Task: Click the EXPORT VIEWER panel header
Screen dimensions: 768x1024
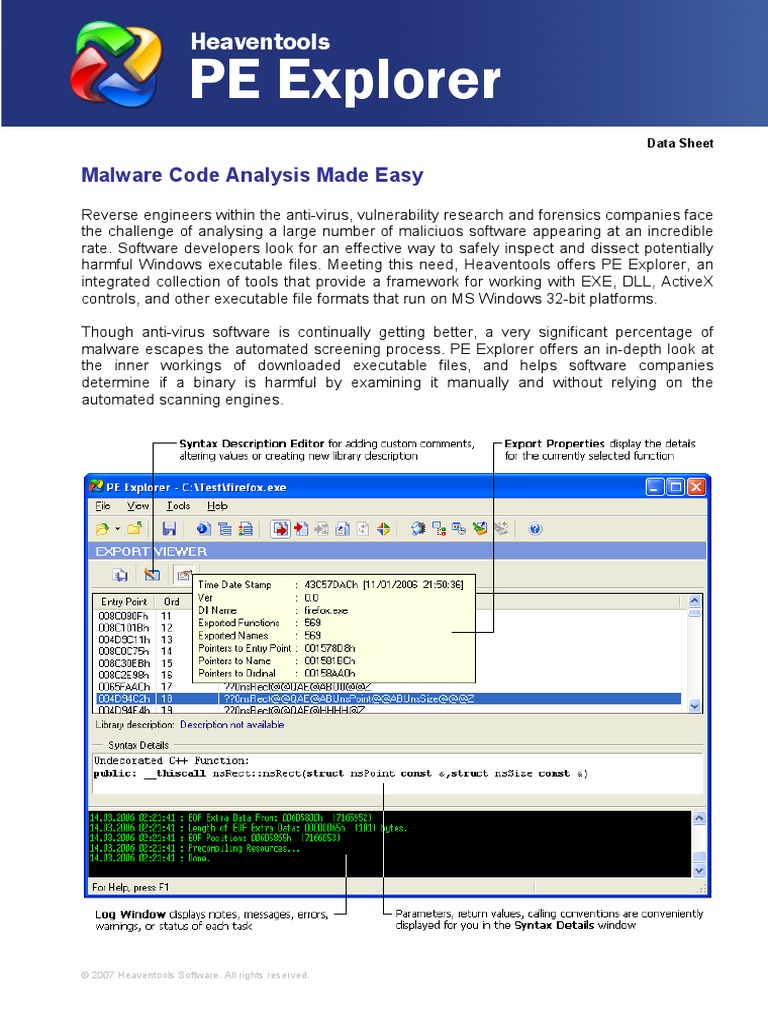Action: [x=397, y=551]
